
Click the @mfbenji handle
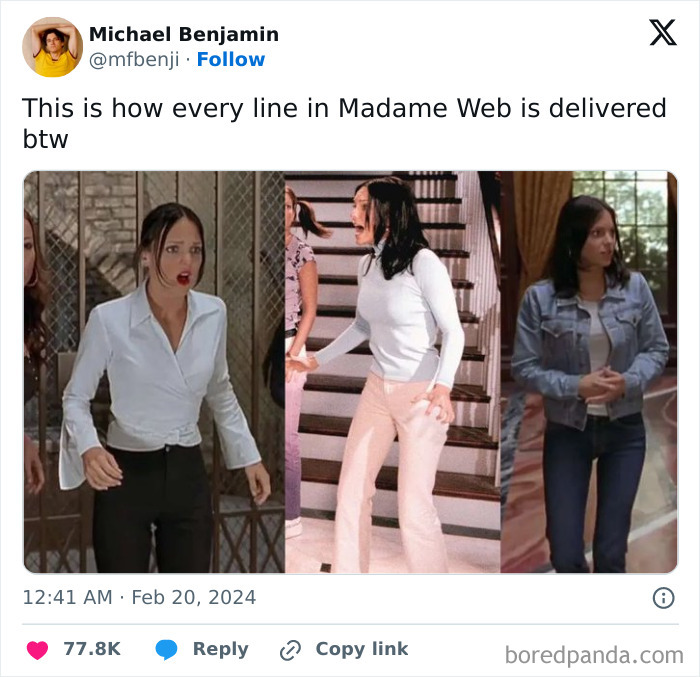(134, 60)
